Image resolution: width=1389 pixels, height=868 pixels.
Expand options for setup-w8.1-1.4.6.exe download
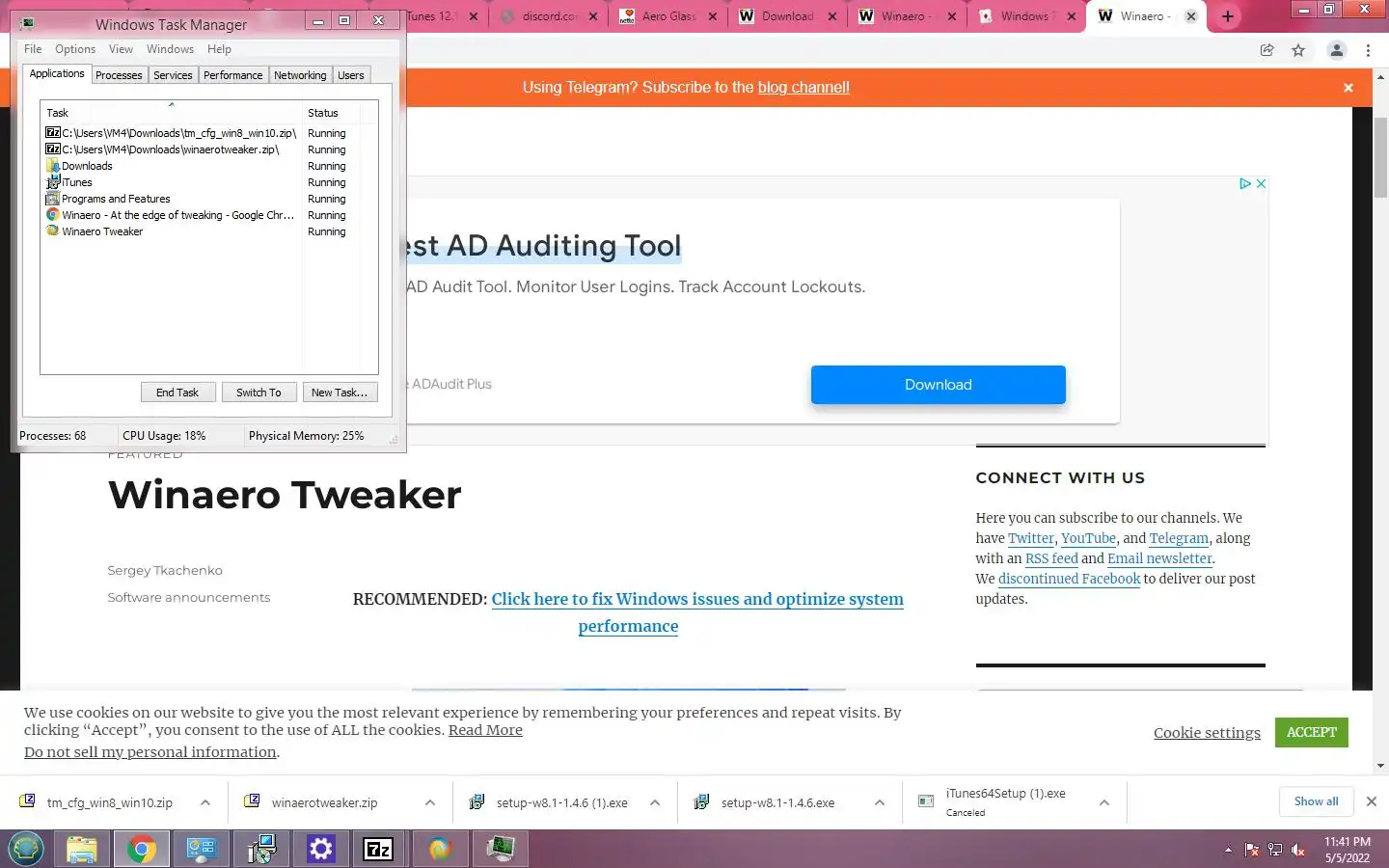point(880,802)
